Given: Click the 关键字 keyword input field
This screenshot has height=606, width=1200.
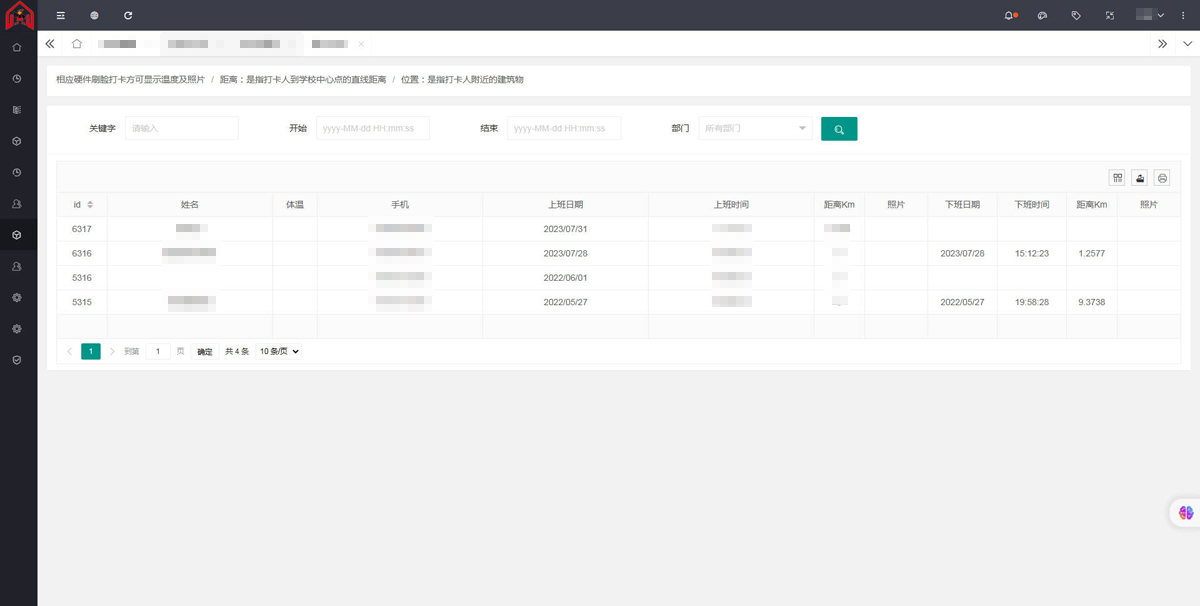Looking at the screenshot, I should 181,128.
